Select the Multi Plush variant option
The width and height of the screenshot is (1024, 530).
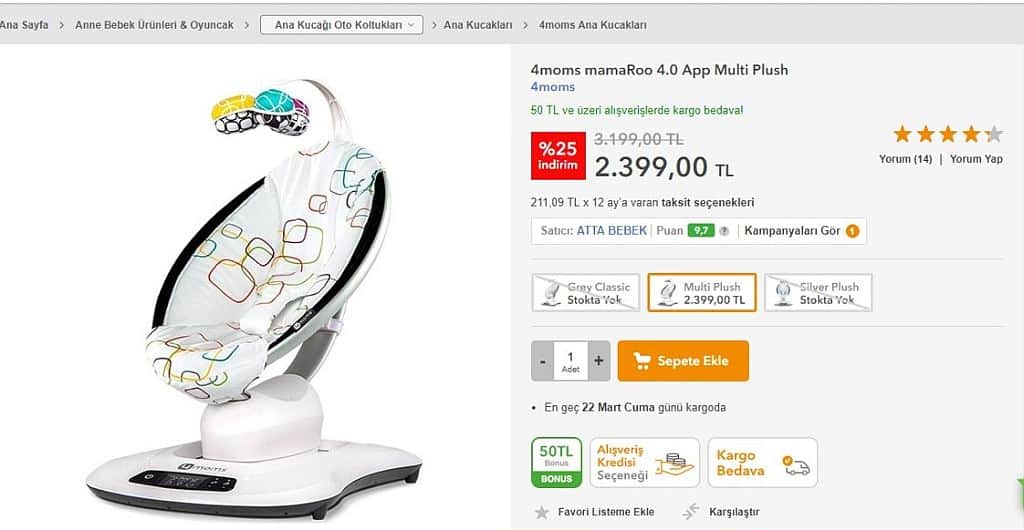(x=702, y=292)
